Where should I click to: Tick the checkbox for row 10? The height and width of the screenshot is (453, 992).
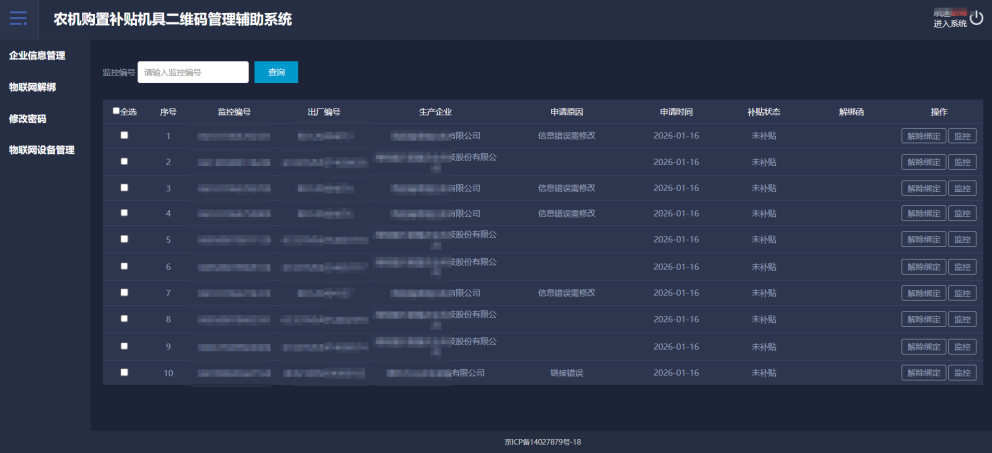coord(124,372)
